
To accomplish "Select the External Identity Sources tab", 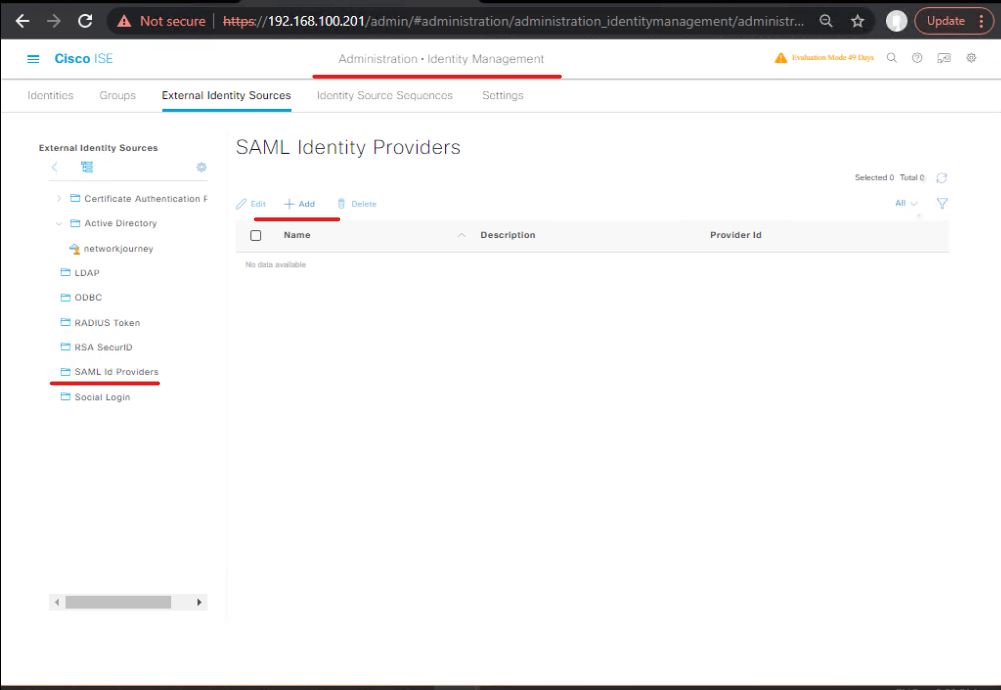I will [x=226, y=95].
